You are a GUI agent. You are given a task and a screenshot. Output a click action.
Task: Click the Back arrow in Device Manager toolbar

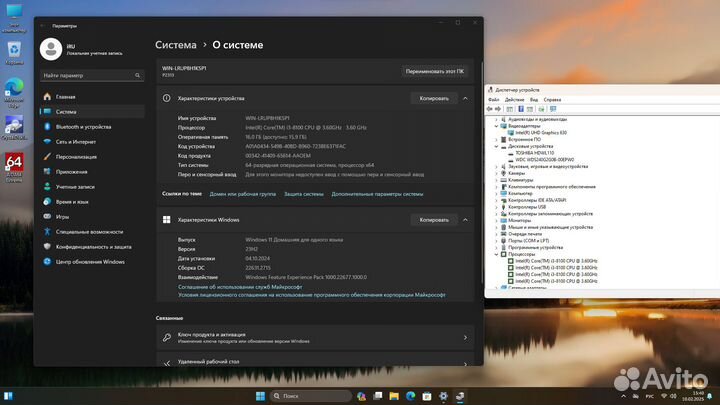pyautogui.click(x=489, y=109)
